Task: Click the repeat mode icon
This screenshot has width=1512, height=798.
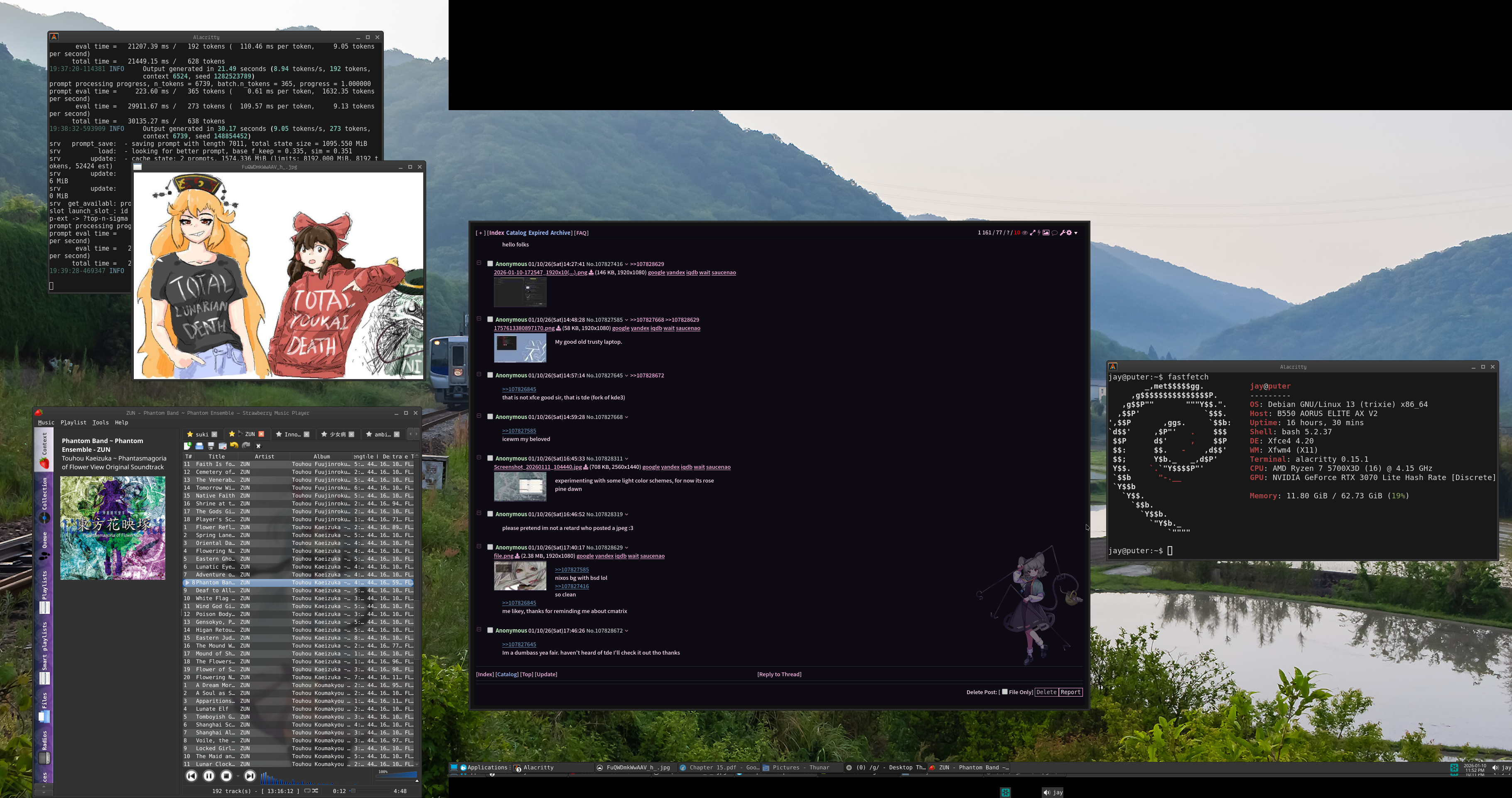Action: (307, 791)
